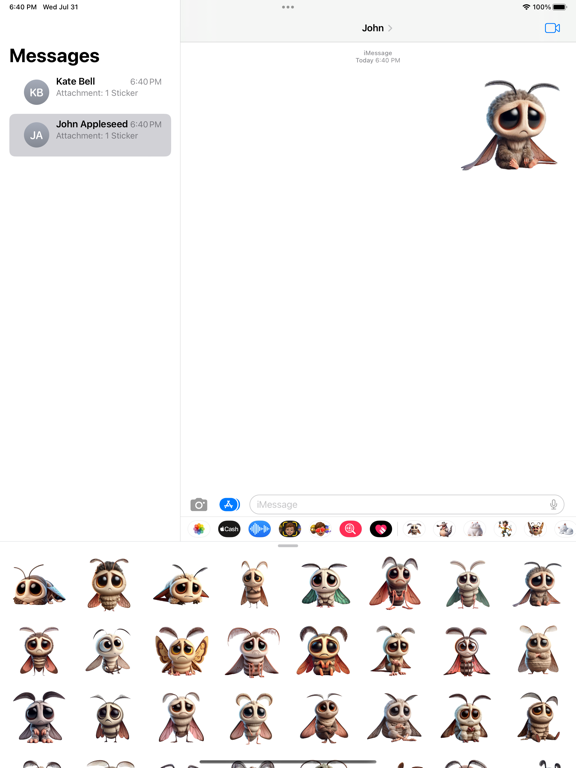Click the 6:40 PM status bar clock
The height and width of the screenshot is (768, 576).
[x=23, y=7]
